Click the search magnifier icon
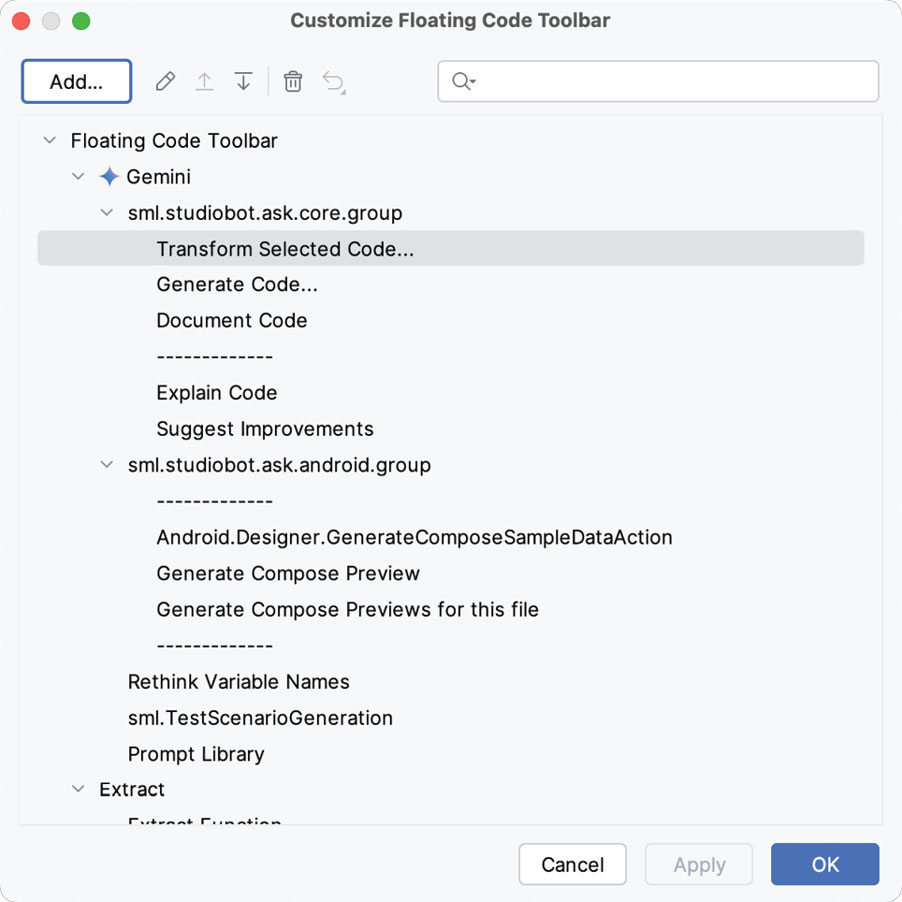902x902 pixels. 462,82
